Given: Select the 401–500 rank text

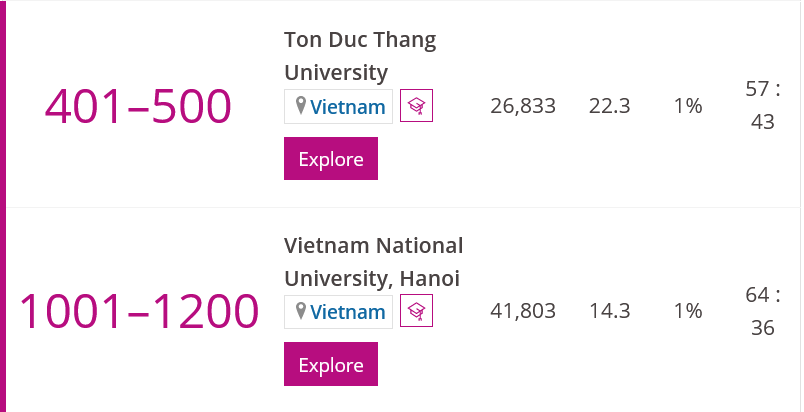Looking at the screenshot, I should [138, 107].
